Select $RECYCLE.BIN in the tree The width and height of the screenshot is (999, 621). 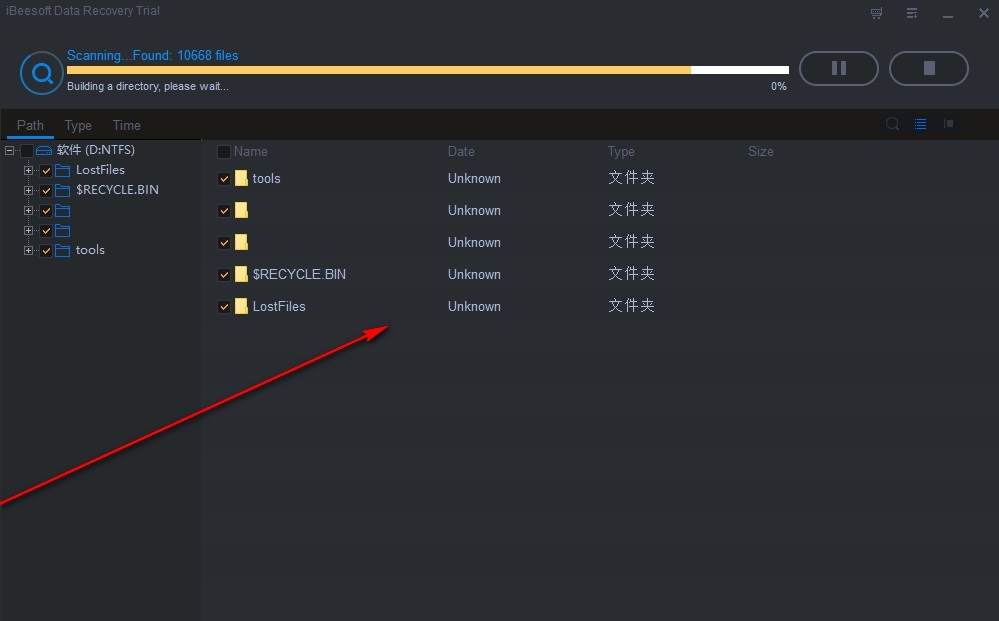point(117,190)
